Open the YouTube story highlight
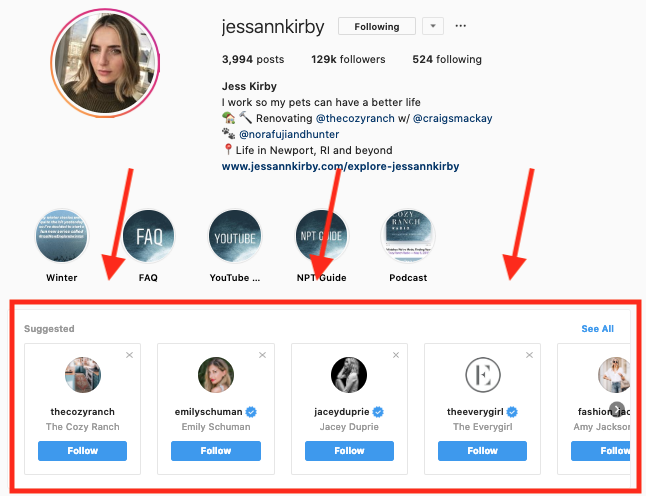This screenshot has width=646, height=496. 235,236
